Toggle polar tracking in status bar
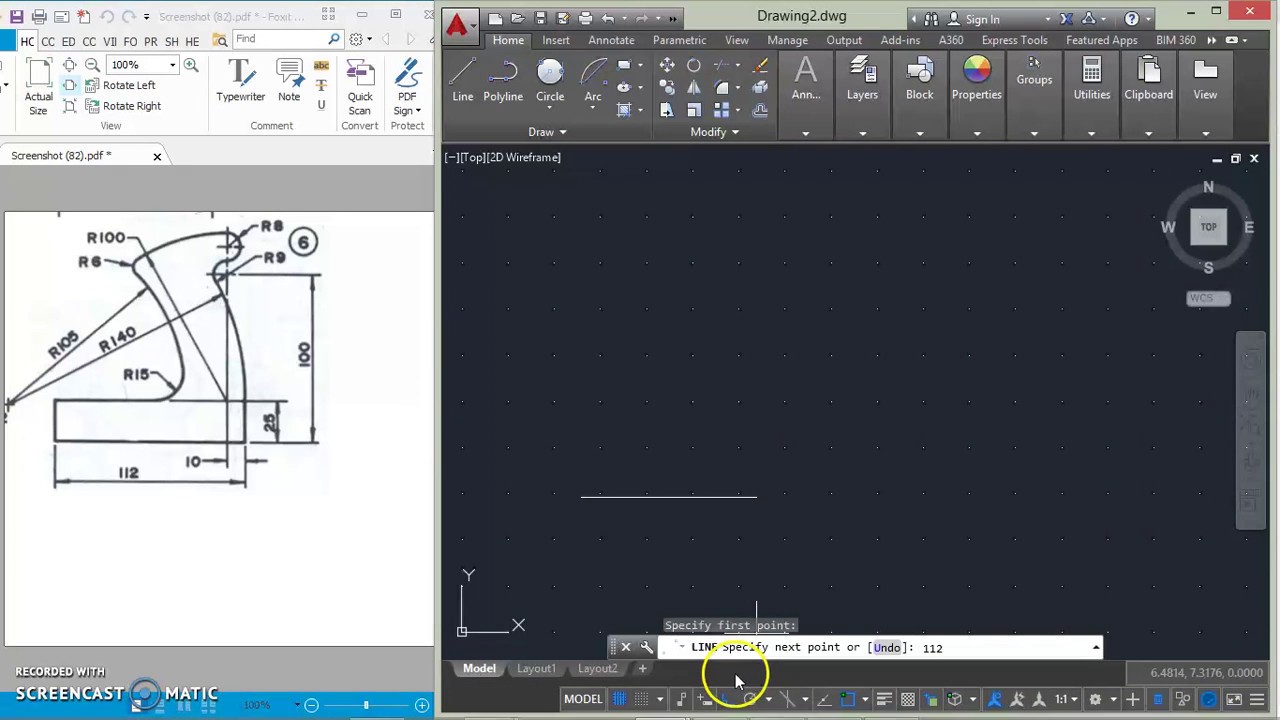Screen dimensions: 1280x720 pos(750,699)
